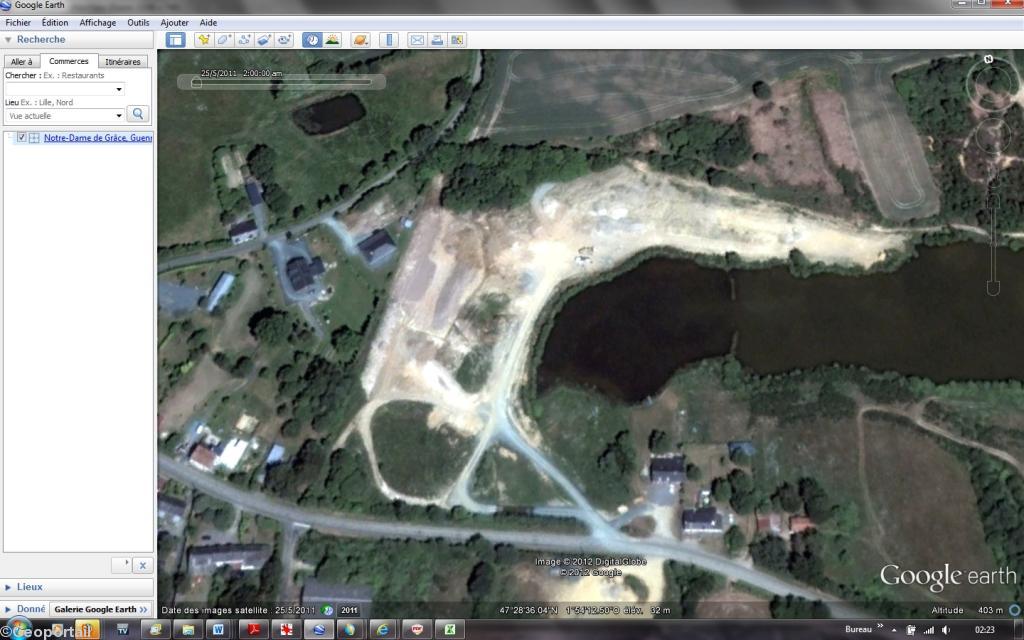Open the ruler measurement tool
1024x640 pixels.
coord(389,40)
